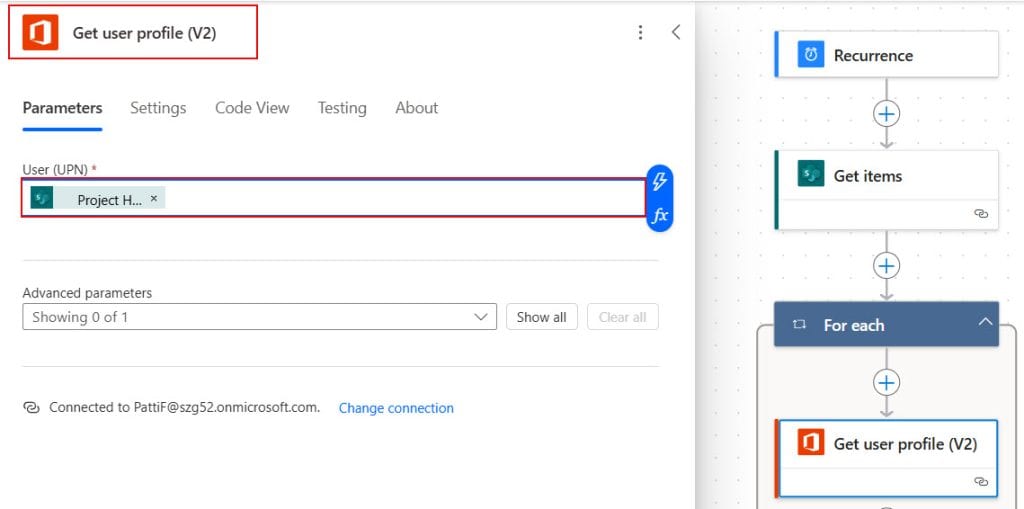Open dynamic content via the lightning icon

660,182
